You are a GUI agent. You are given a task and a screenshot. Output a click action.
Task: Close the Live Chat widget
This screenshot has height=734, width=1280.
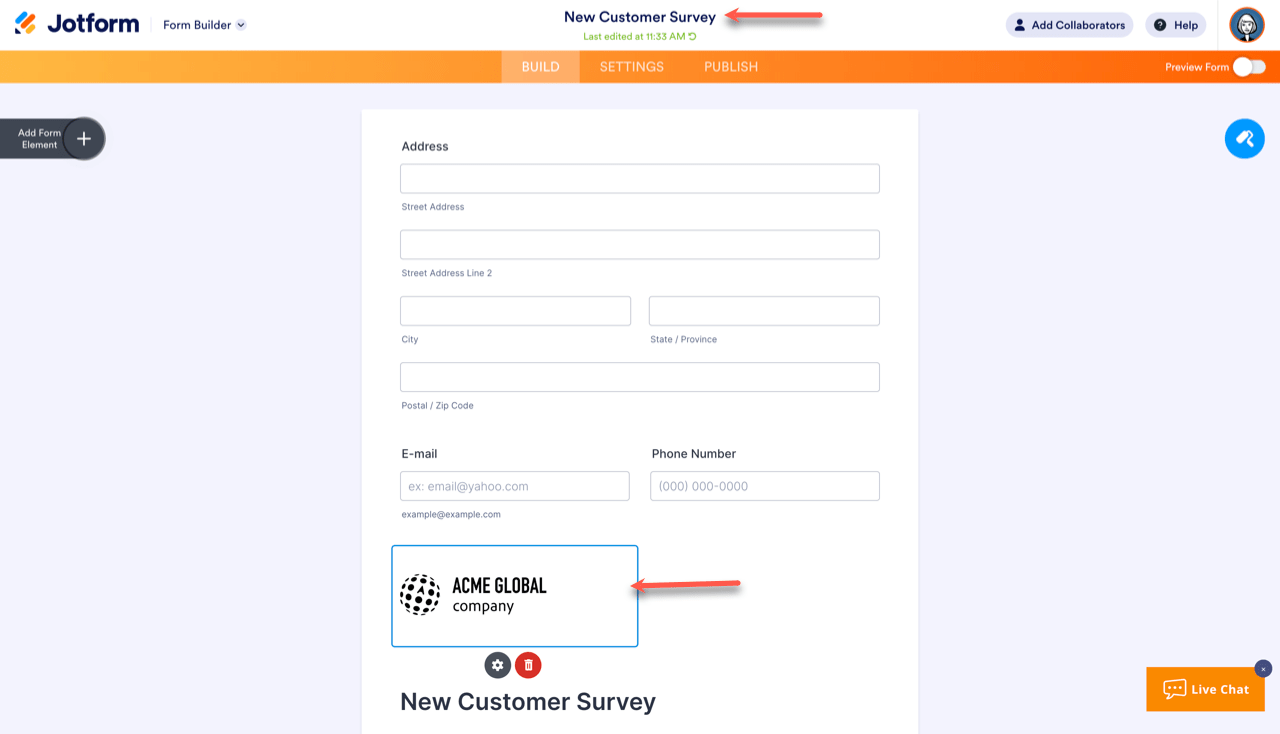click(1263, 669)
